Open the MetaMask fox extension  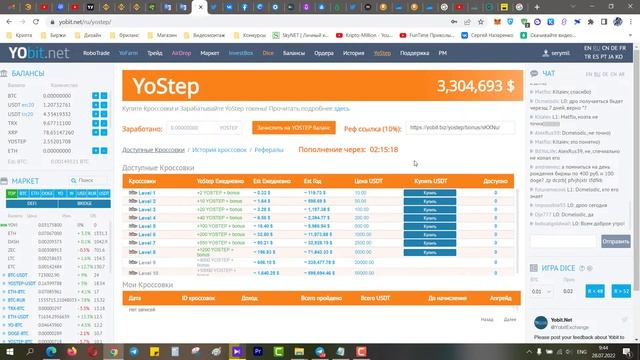click(497, 22)
